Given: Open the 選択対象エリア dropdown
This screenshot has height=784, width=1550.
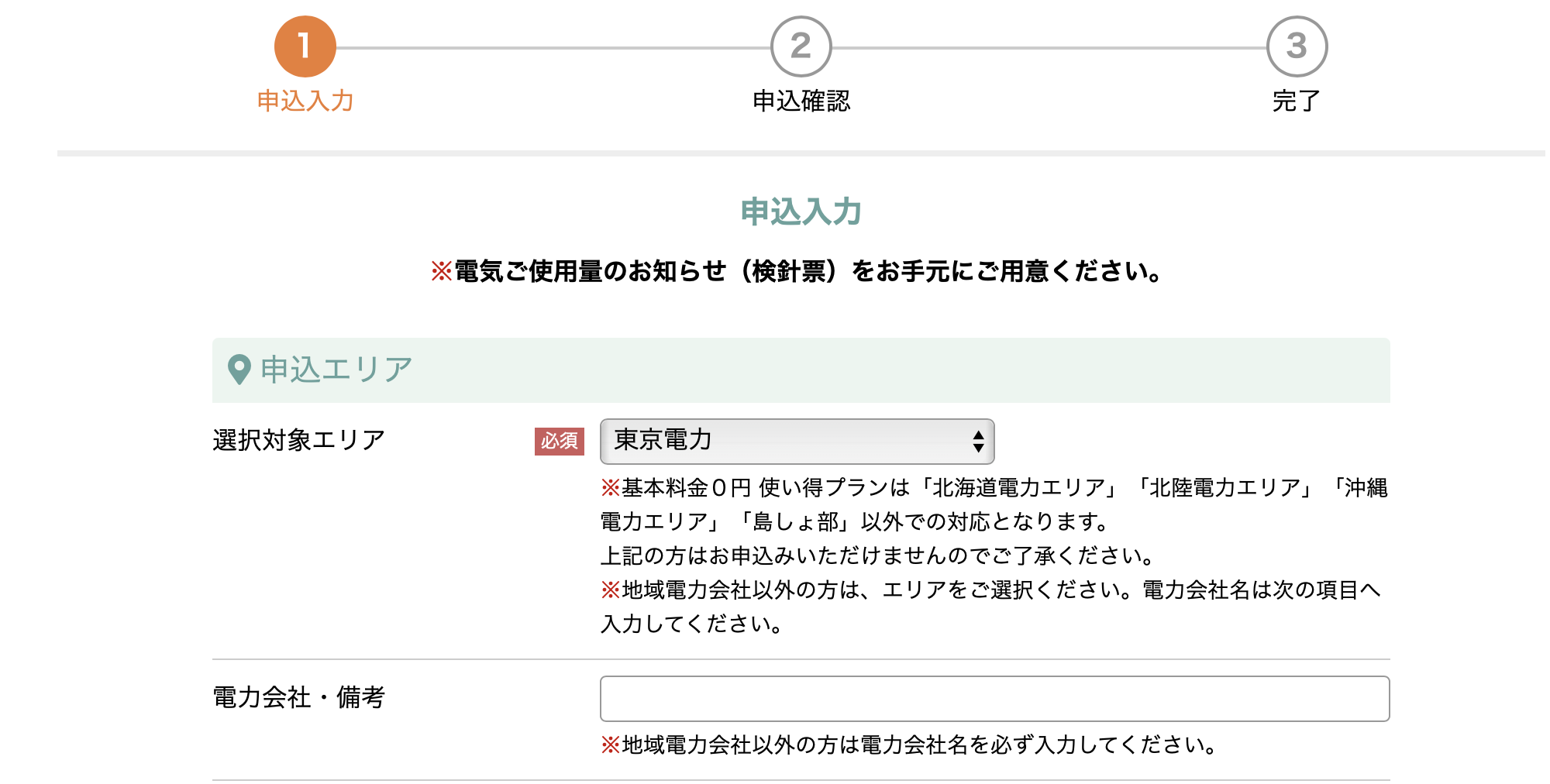Looking at the screenshot, I should [x=797, y=440].
